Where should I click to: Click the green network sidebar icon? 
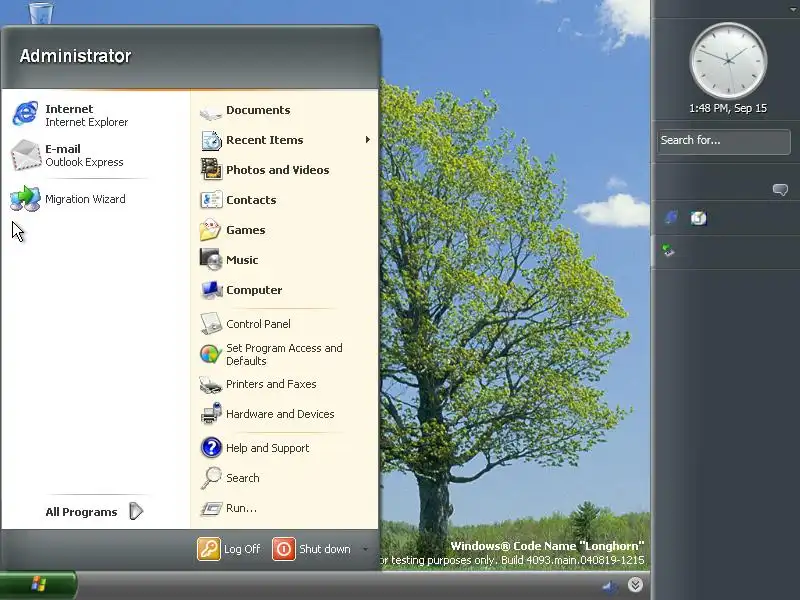tap(668, 251)
